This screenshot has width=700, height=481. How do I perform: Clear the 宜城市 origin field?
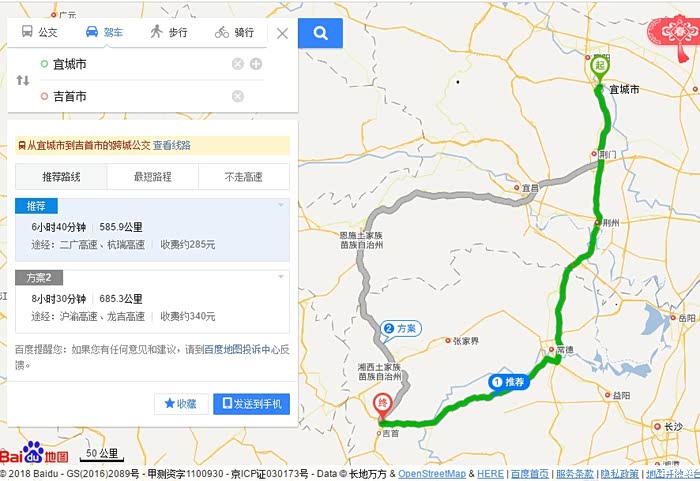(238, 64)
